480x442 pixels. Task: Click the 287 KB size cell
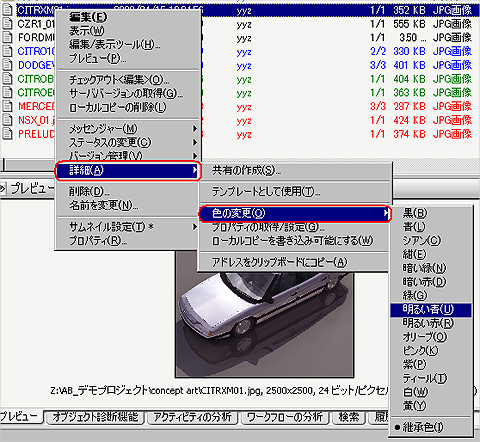[x=409, y=107]
